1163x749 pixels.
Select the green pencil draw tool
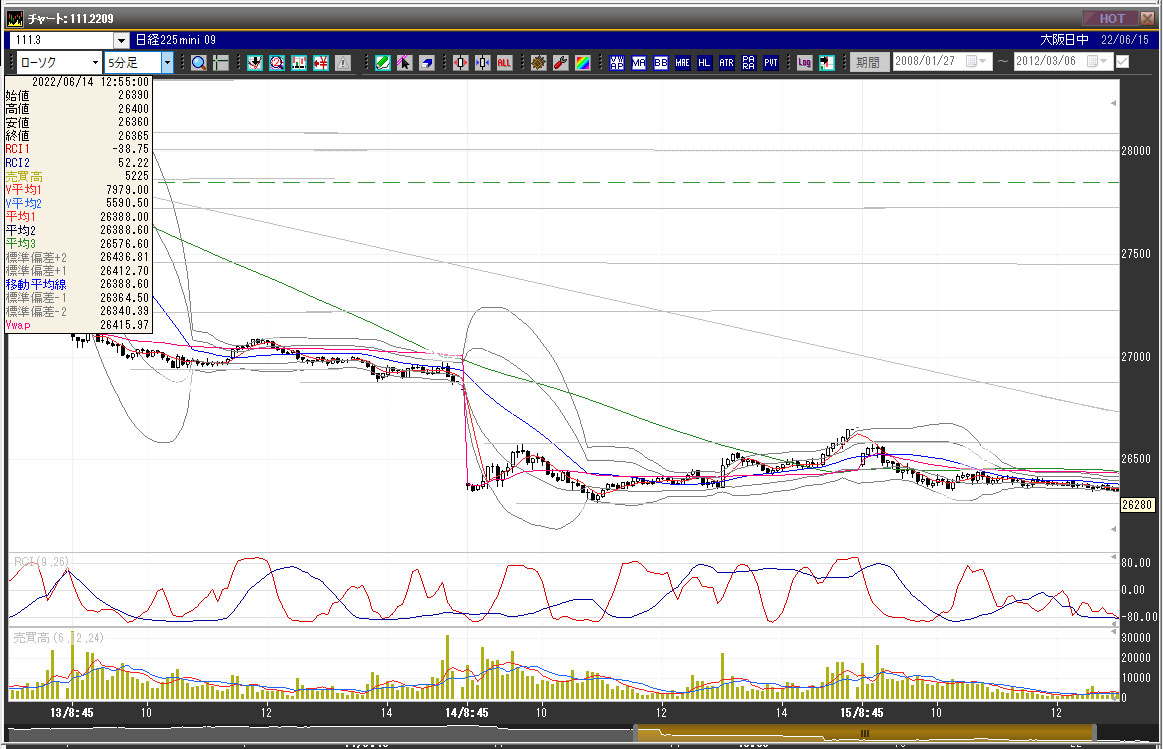pyautogui.click(x=382, y=63)
